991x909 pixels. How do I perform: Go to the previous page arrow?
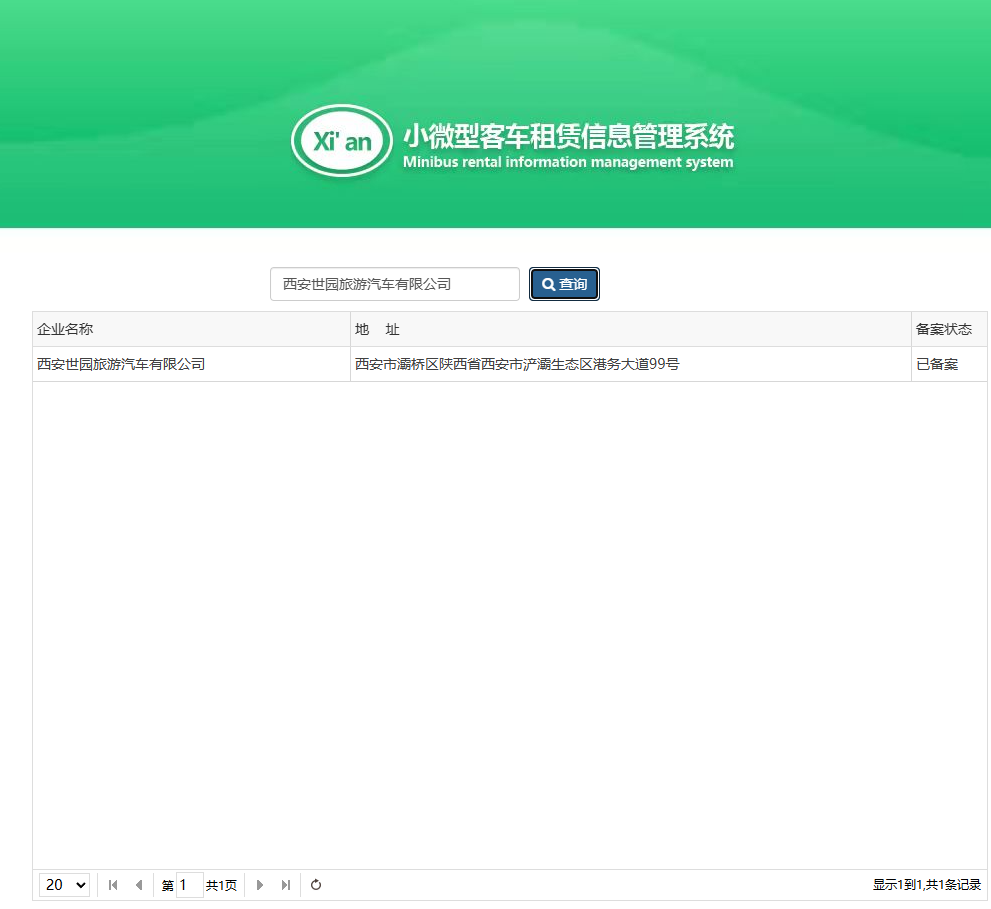point(139,885)
